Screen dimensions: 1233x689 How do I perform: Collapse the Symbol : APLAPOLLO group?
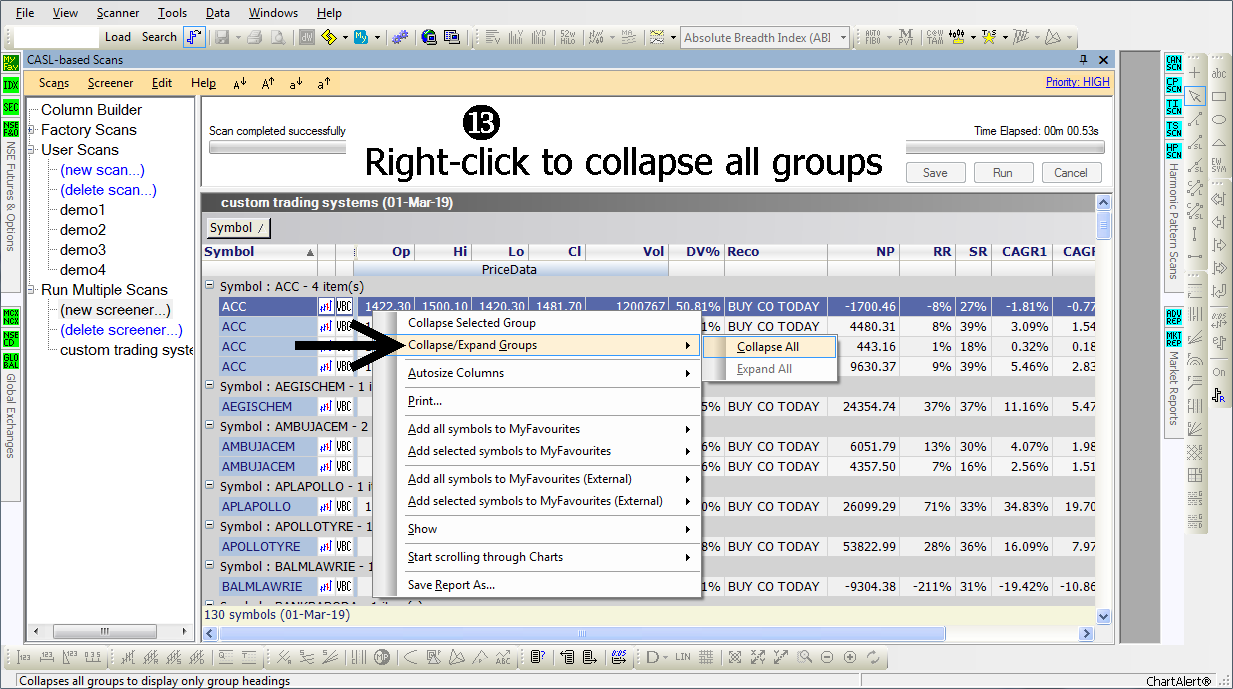click(210, 486)
